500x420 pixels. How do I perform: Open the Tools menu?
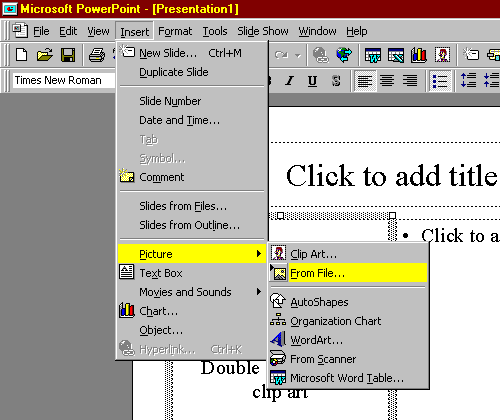tap(215, 31)
